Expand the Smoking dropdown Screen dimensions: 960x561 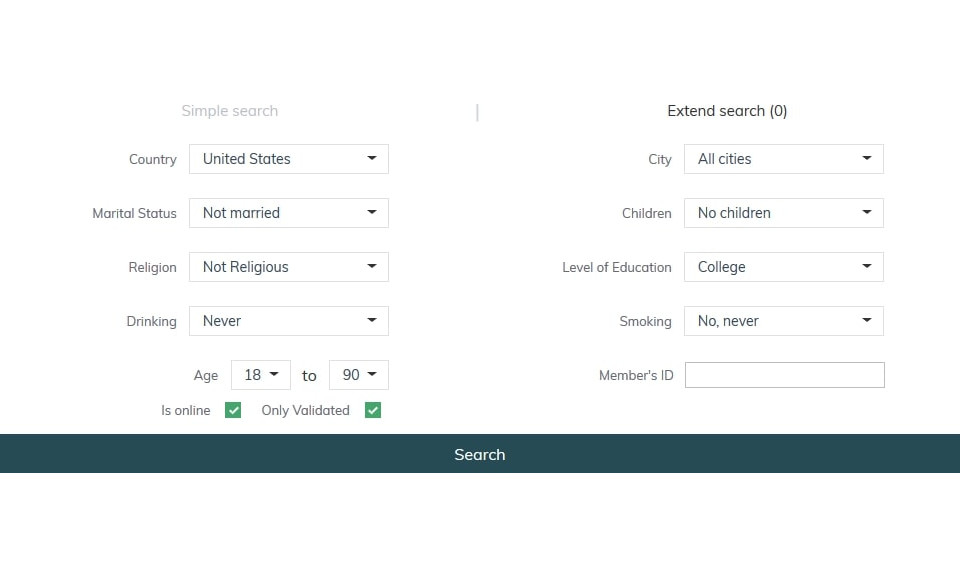click(x=783, y=321)
